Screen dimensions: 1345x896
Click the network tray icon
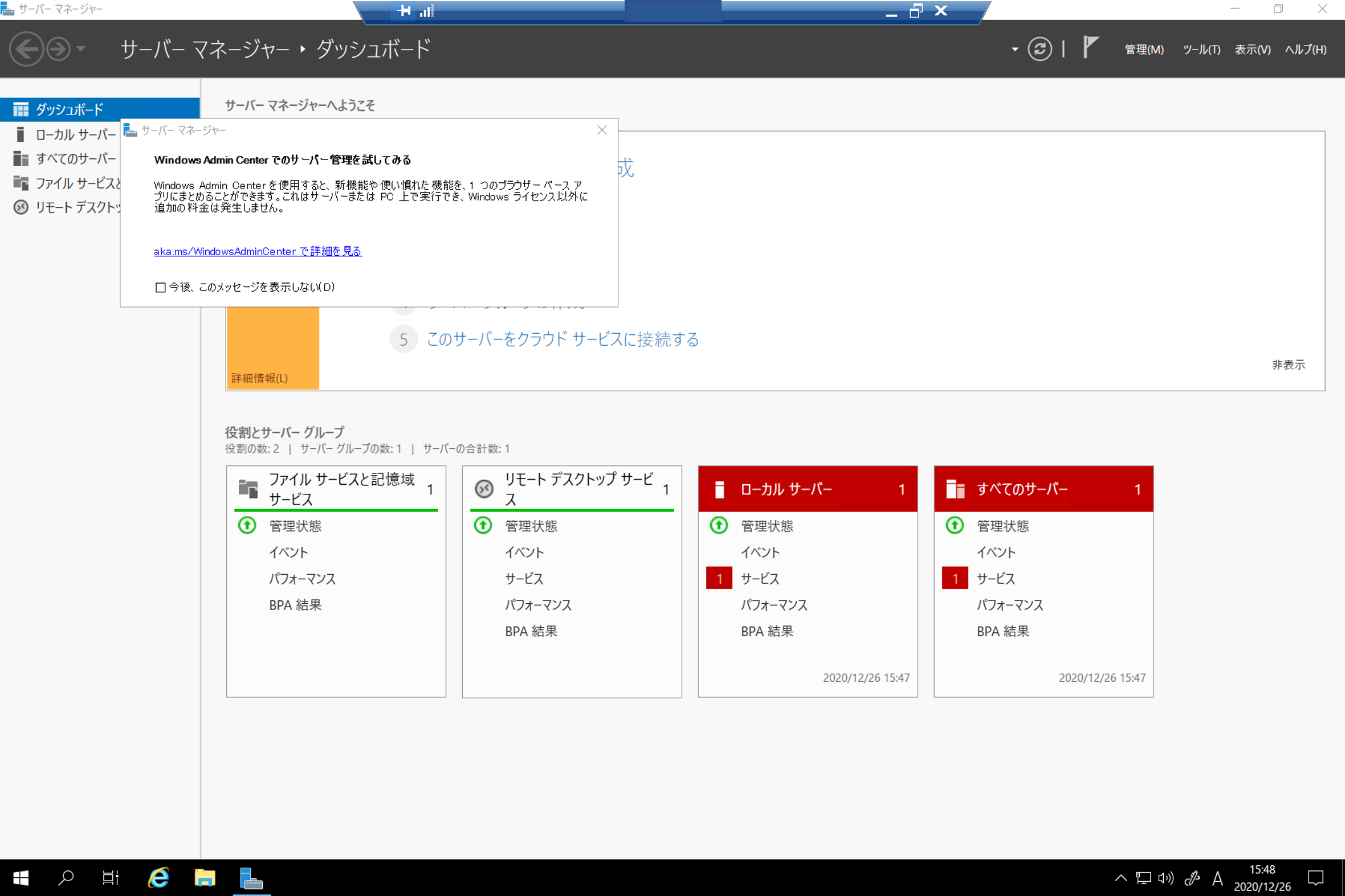(x=1144, y=878)
